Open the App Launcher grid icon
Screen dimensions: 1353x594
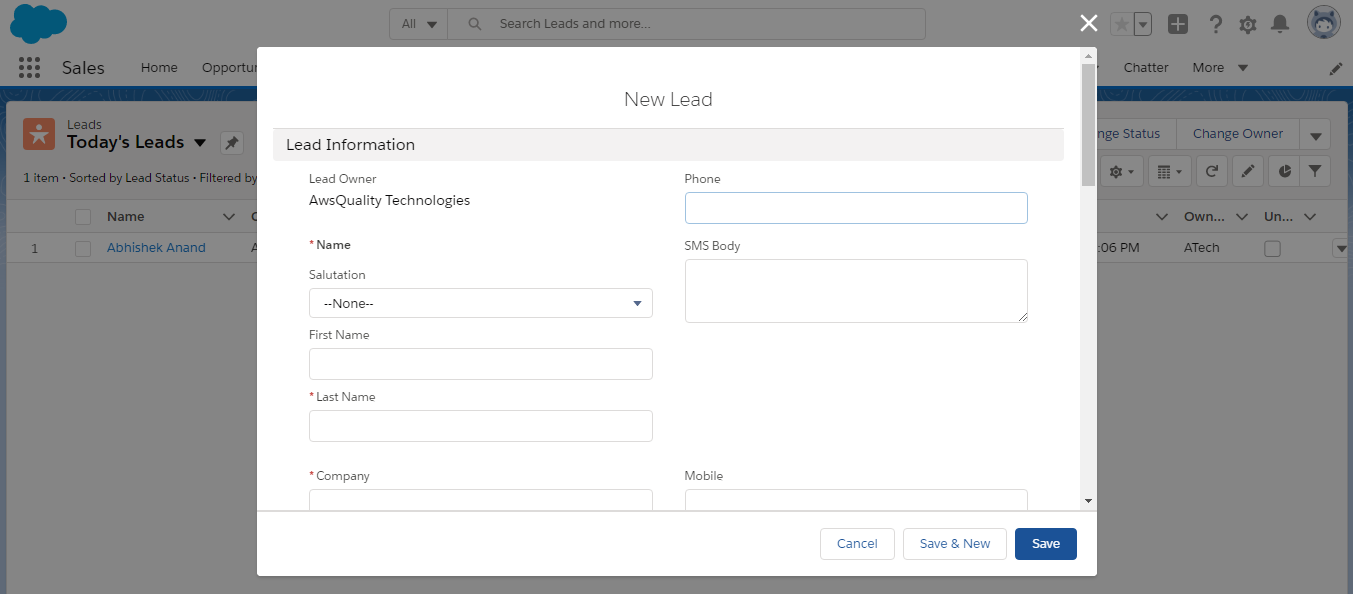pyautogui.click(x=29, y=68)
